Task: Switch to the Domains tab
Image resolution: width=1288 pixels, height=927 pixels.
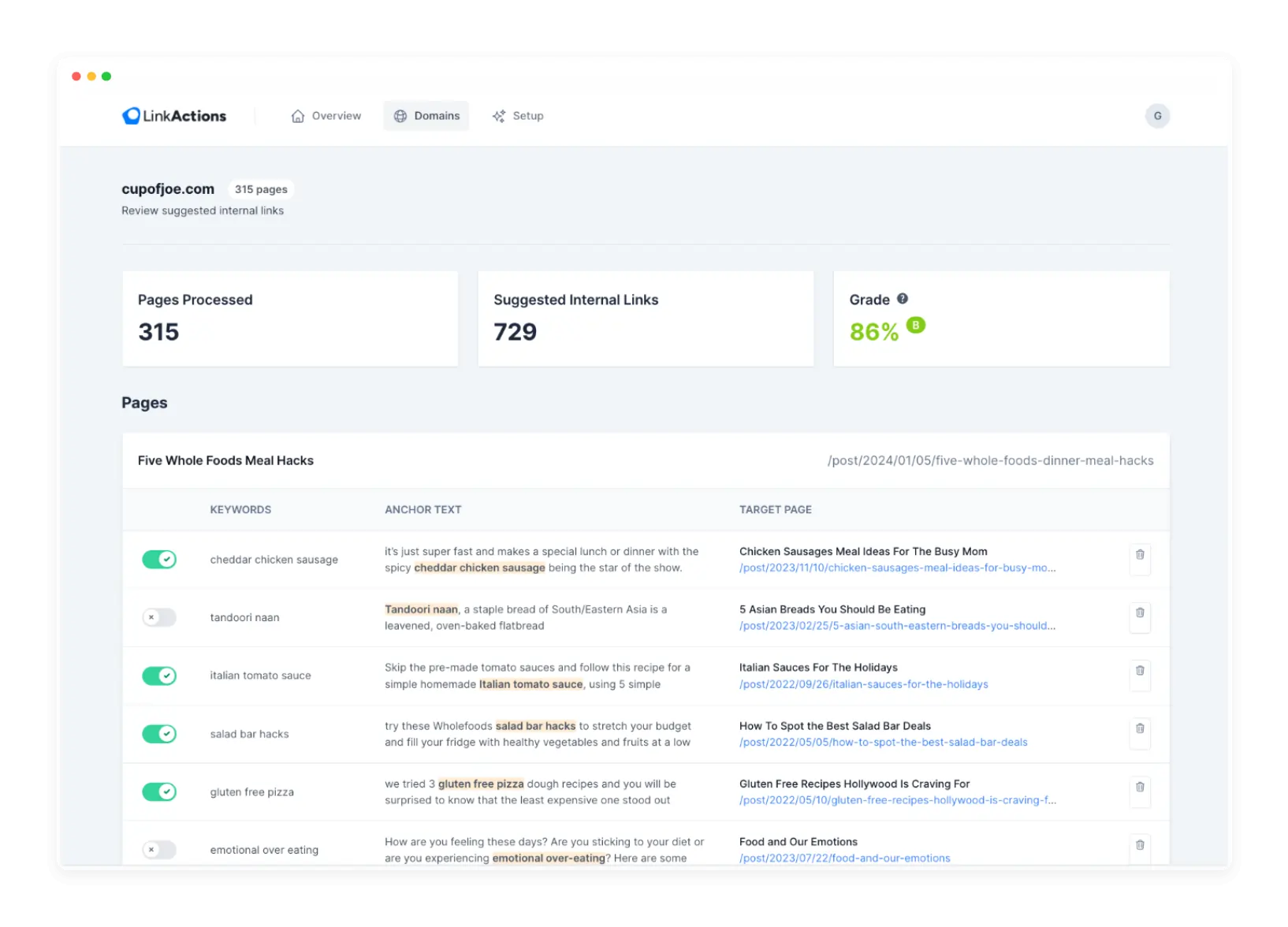Action: 426,116
